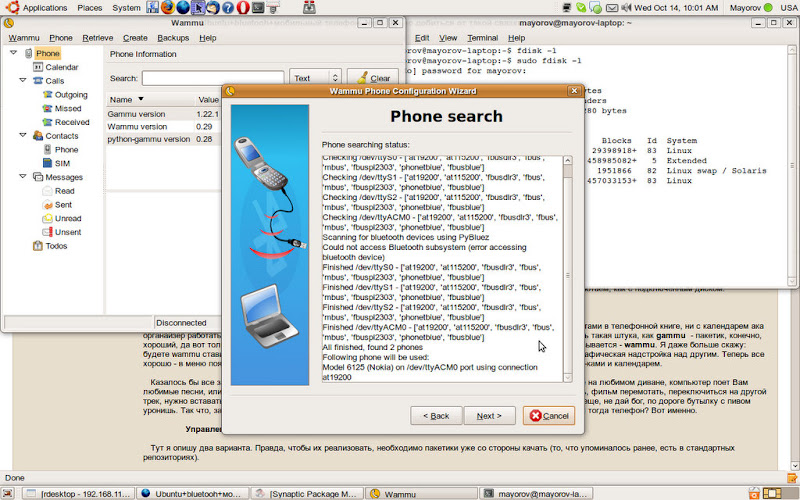Click the python-gammu version row
Screen dimensions: 800x500
(x=164, y=139)
